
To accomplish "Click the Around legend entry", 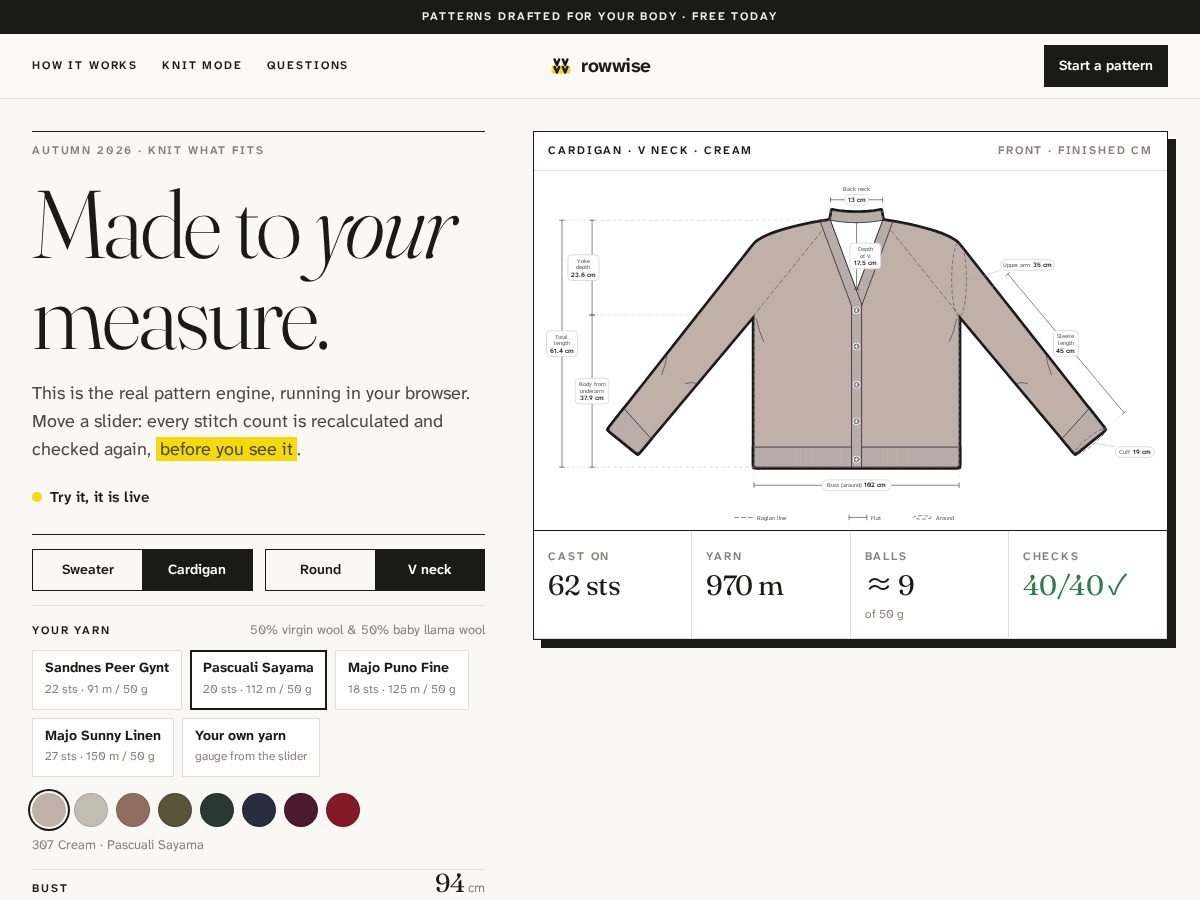I will [934, 518].
